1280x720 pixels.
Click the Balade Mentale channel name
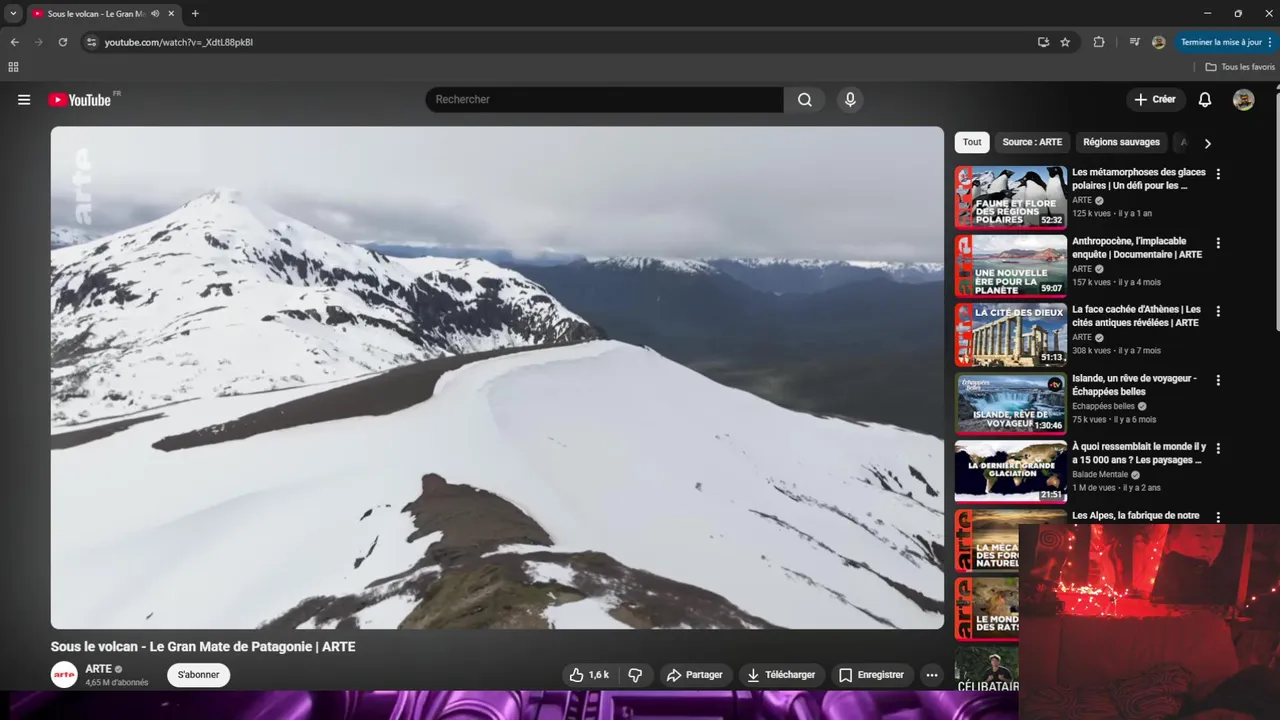1100,474
